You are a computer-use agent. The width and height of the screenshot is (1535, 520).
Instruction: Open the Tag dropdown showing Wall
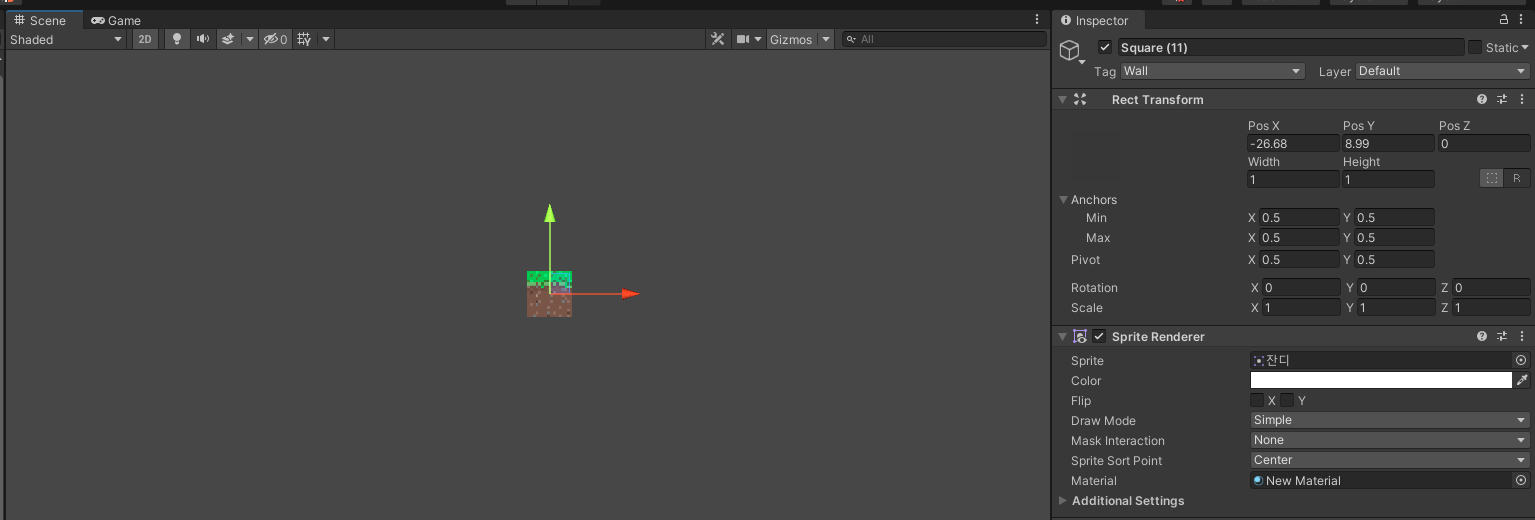(x=1213, y=71)
